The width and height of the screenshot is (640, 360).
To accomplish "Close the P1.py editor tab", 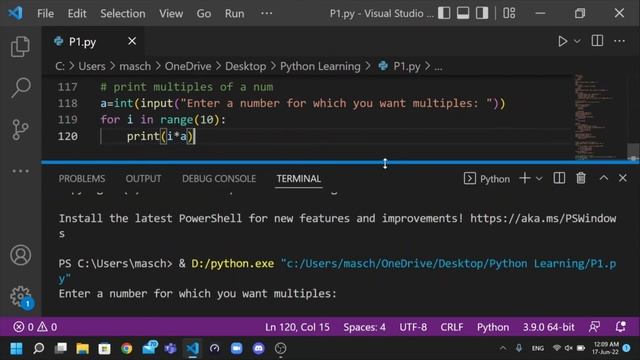I will [x=132, y=41].
